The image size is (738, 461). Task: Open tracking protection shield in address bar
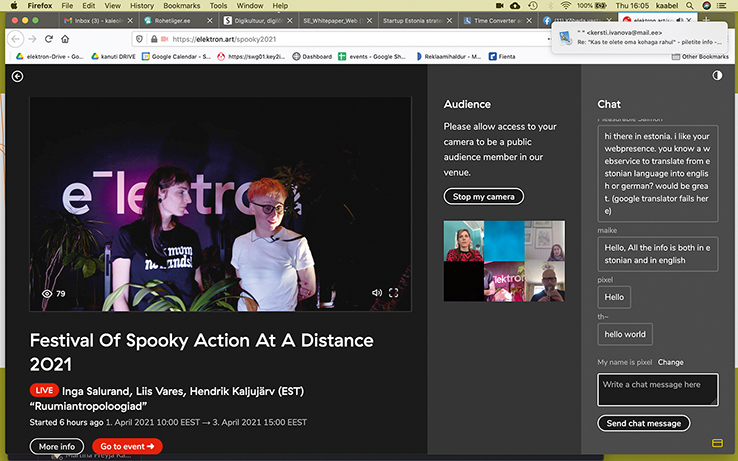(139, 39)
